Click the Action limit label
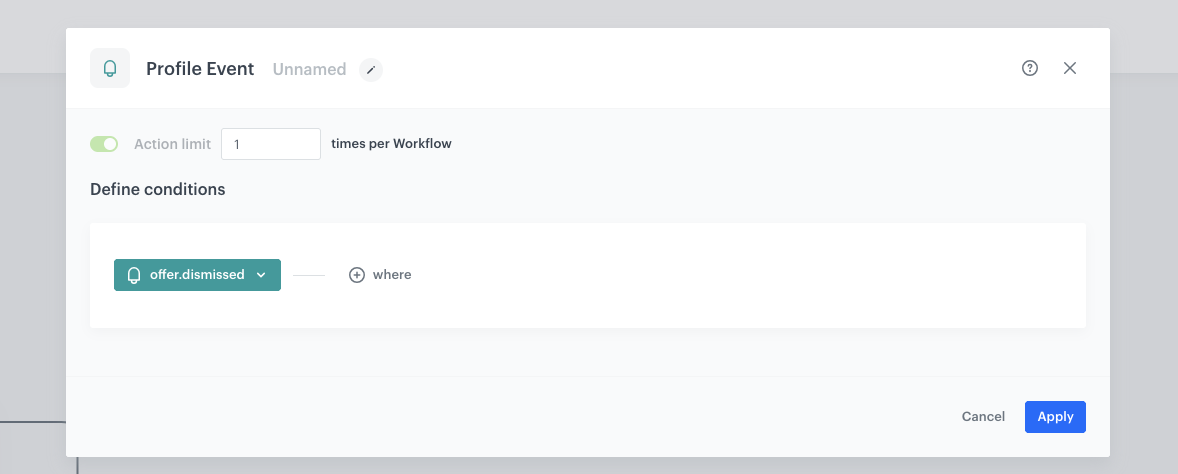1178x474 pixels. coord(172,144)
